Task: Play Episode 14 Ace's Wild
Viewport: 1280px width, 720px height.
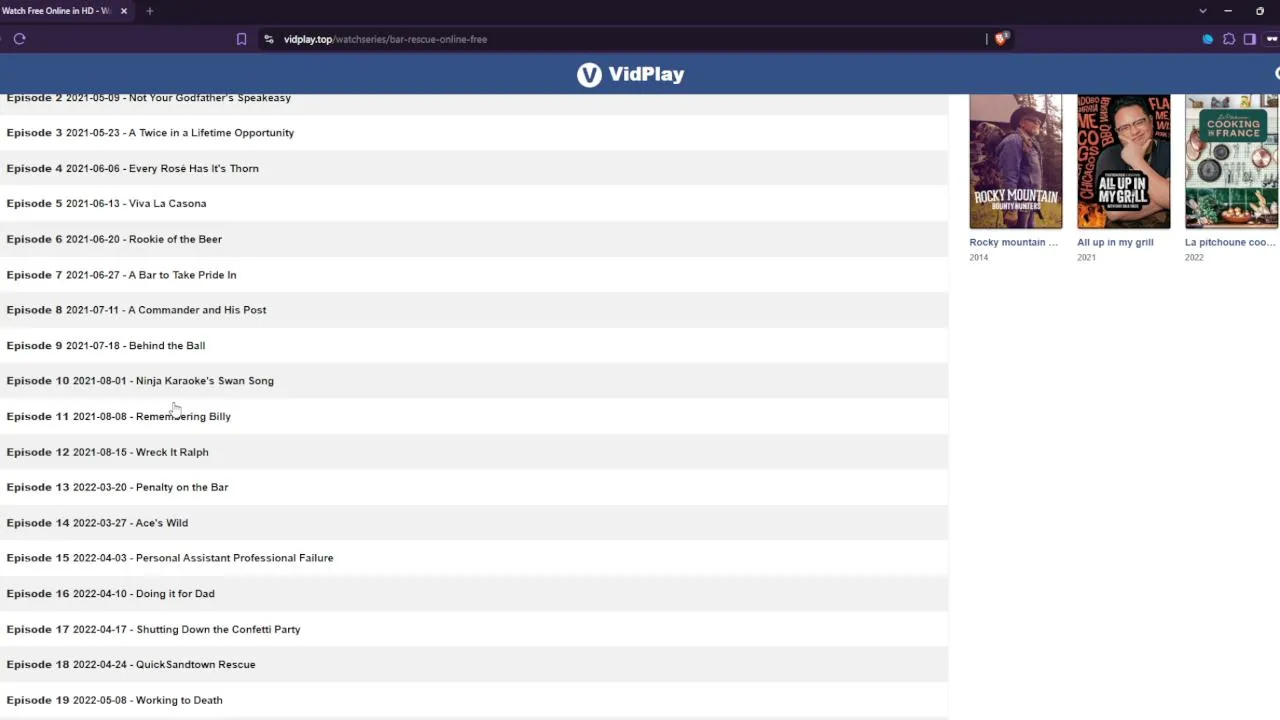Action: coord(474,523)
